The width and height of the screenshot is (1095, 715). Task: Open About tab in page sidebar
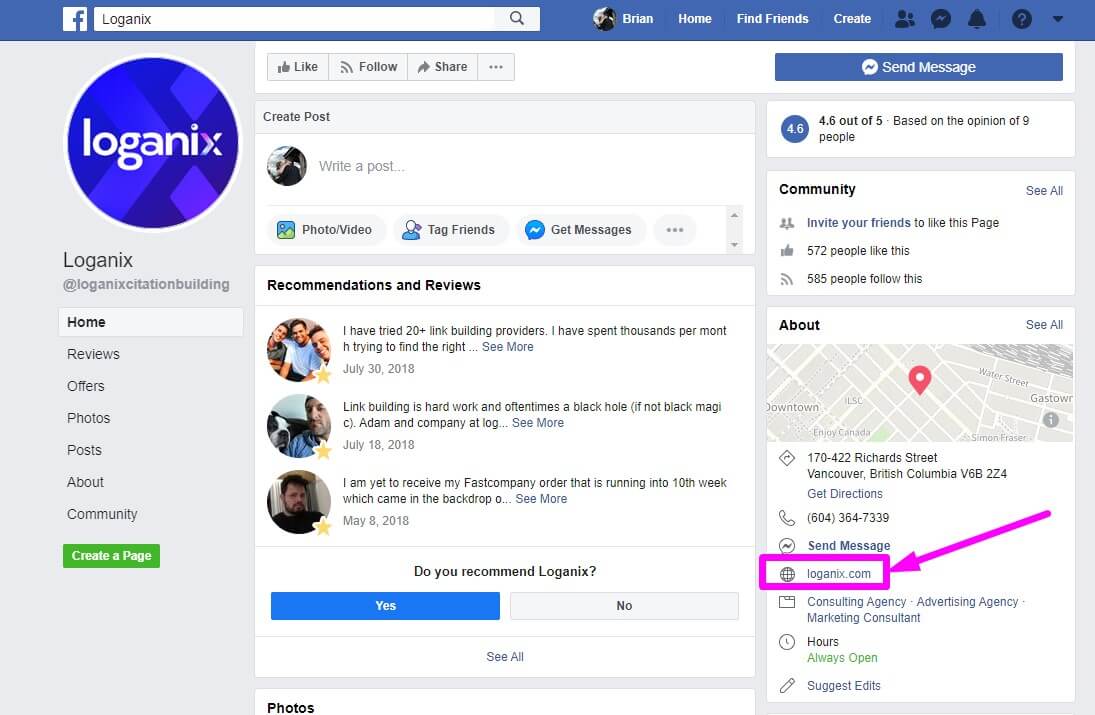(x=85, y=482)
